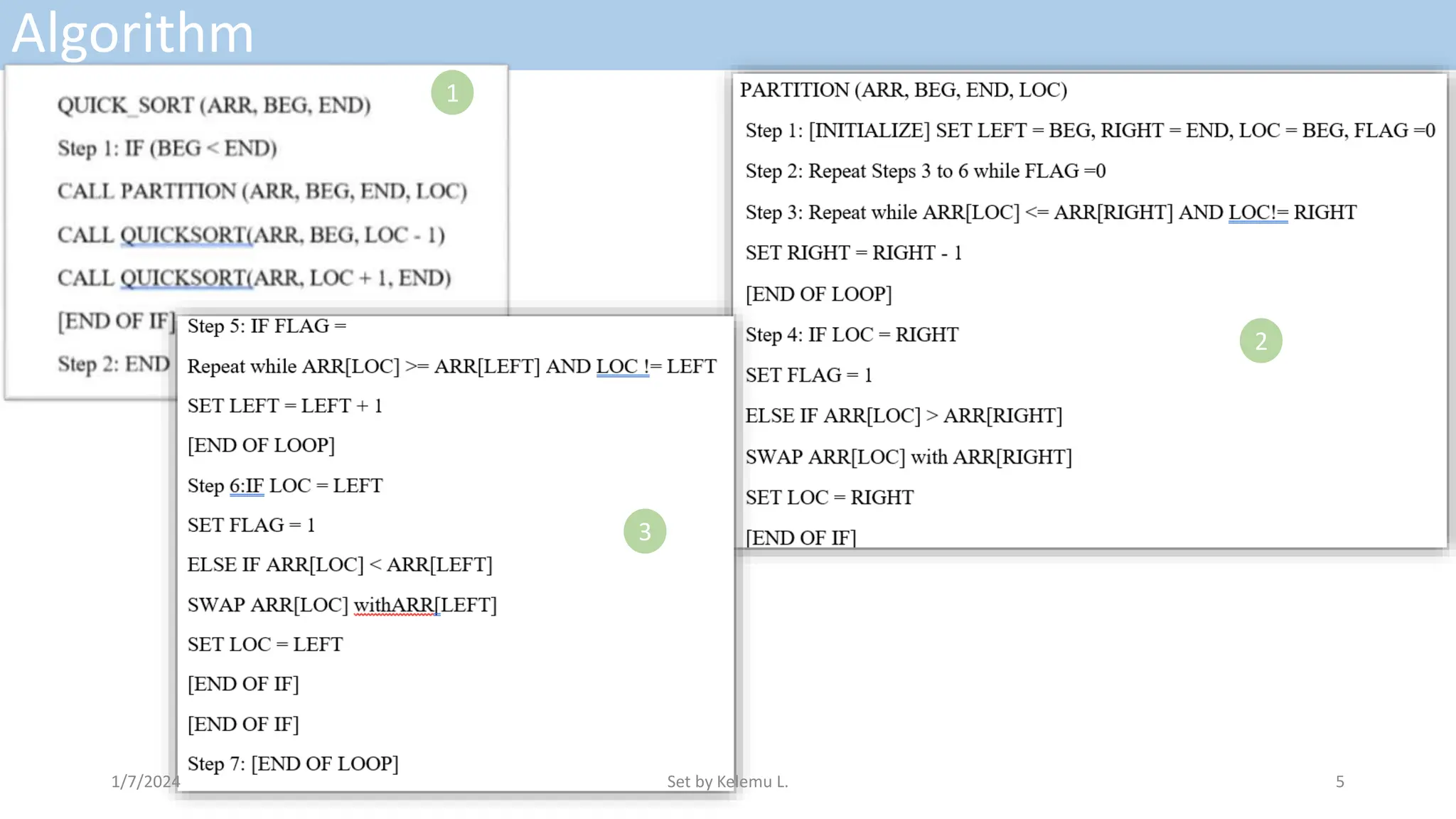Click the 'Algorithm' slide title
The width and height of the screenshot is (1456, 819).
click(133, 33)
